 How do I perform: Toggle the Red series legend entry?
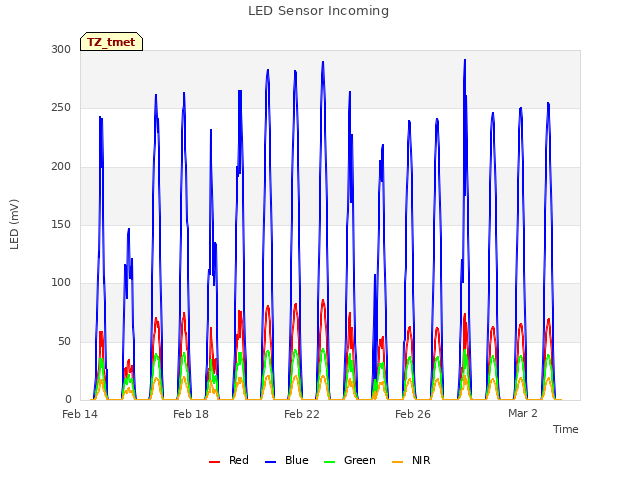click(229, 460)
